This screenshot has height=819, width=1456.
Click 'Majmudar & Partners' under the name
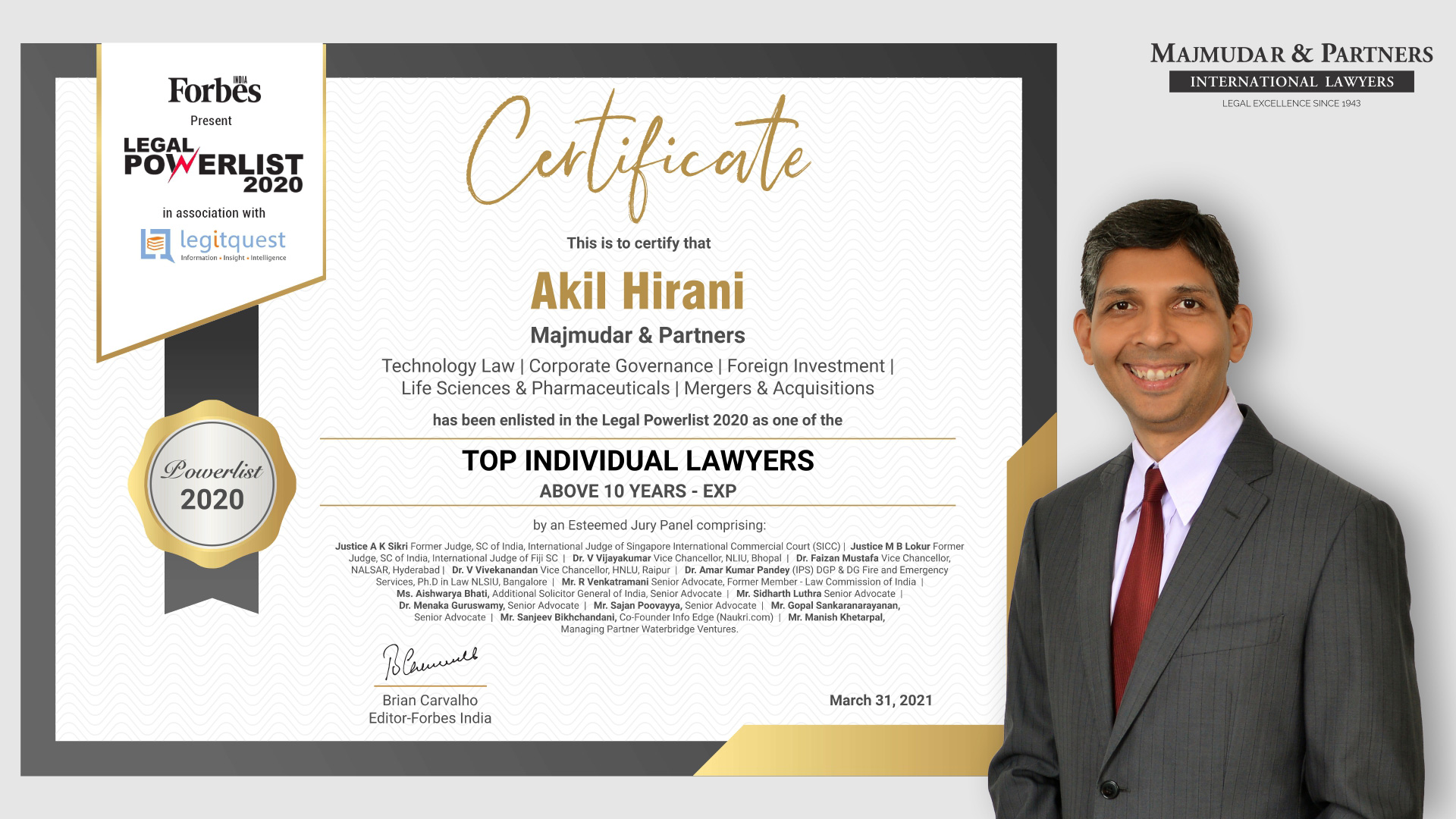tap(638, 335)
